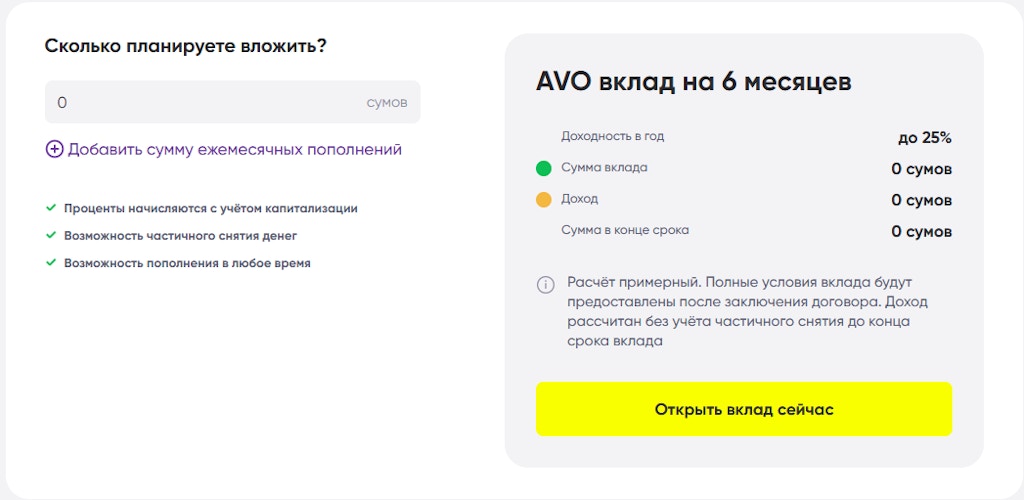Click the plus circle icon for monthly top-ups
The width and height of the screenshot is (1024, 500).
(x=54, y=149)
